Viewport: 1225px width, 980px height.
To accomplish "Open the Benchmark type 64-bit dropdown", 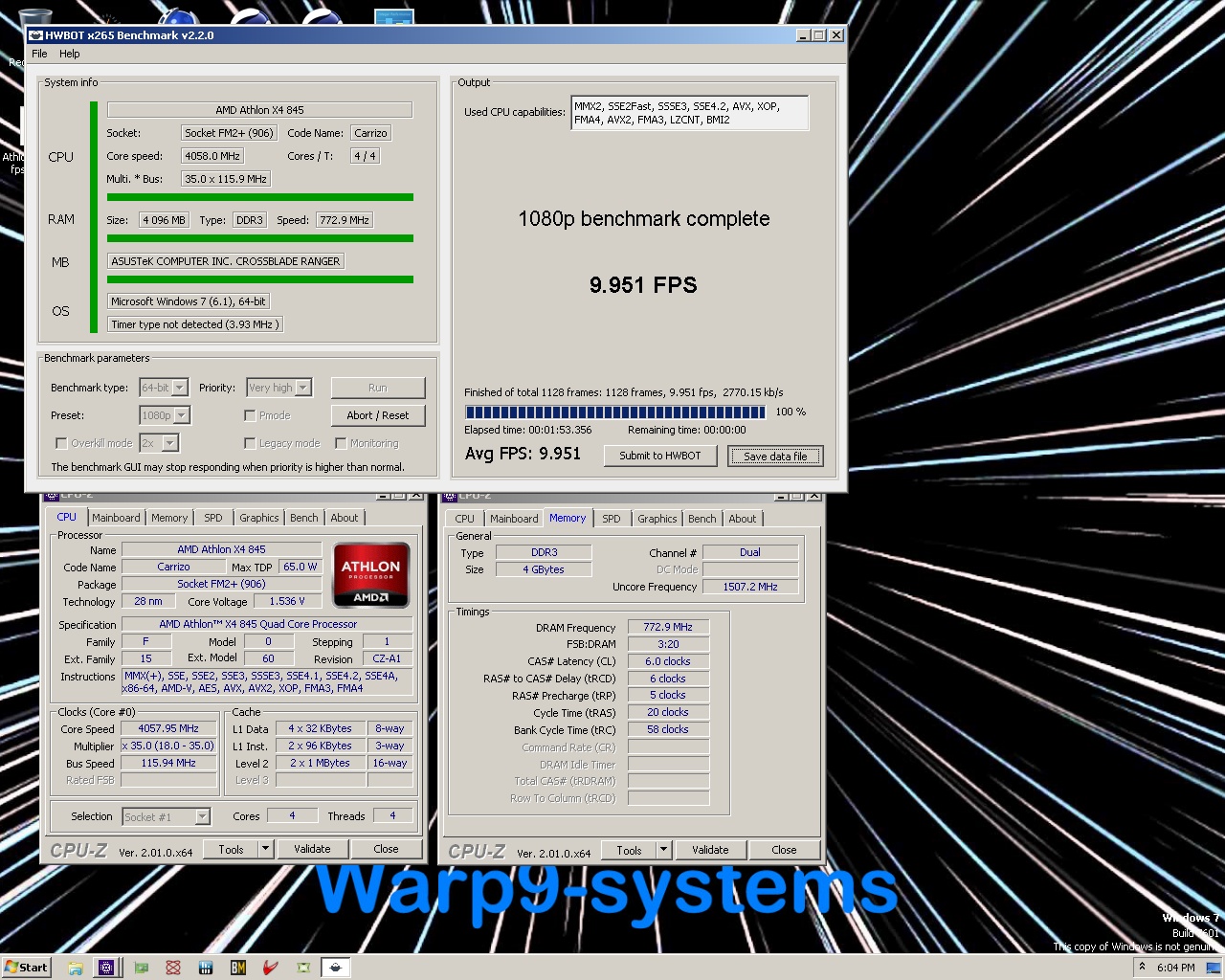I will (x=164, y=388).
